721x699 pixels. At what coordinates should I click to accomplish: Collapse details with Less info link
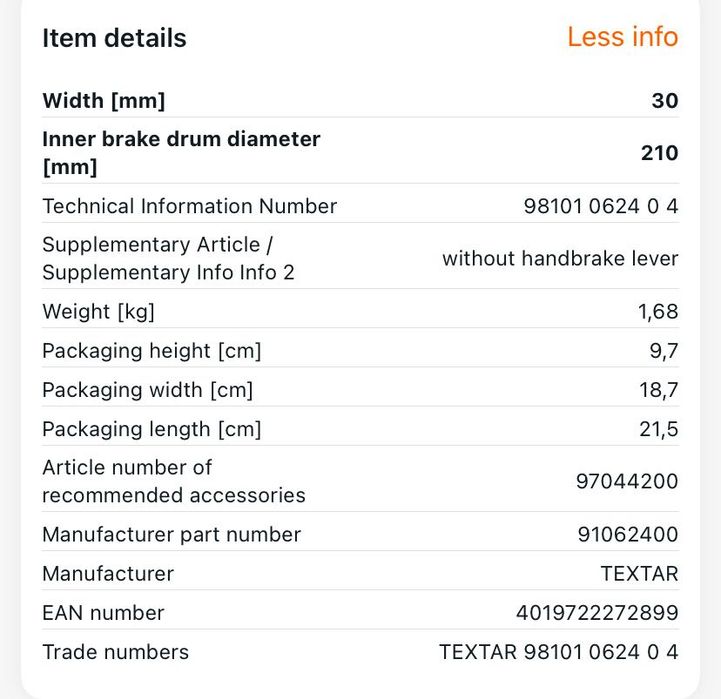(x=622, y=37)
